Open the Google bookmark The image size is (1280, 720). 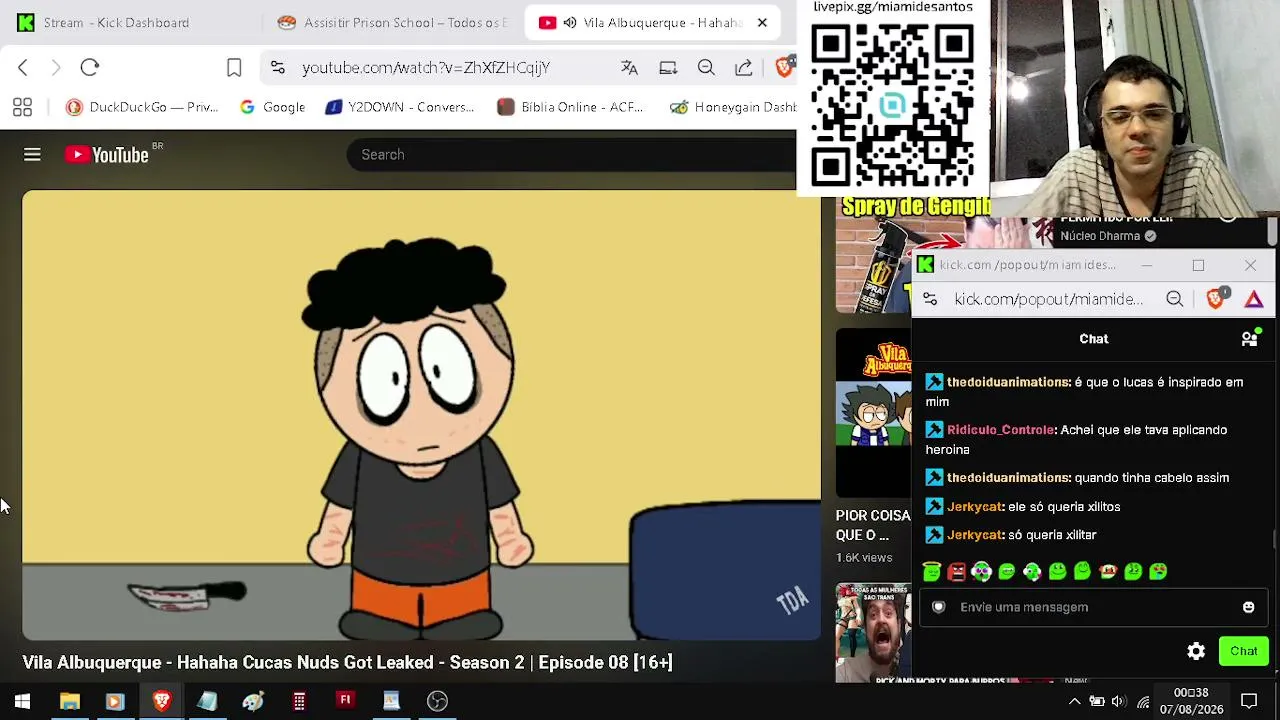click(x=272, y=107)
